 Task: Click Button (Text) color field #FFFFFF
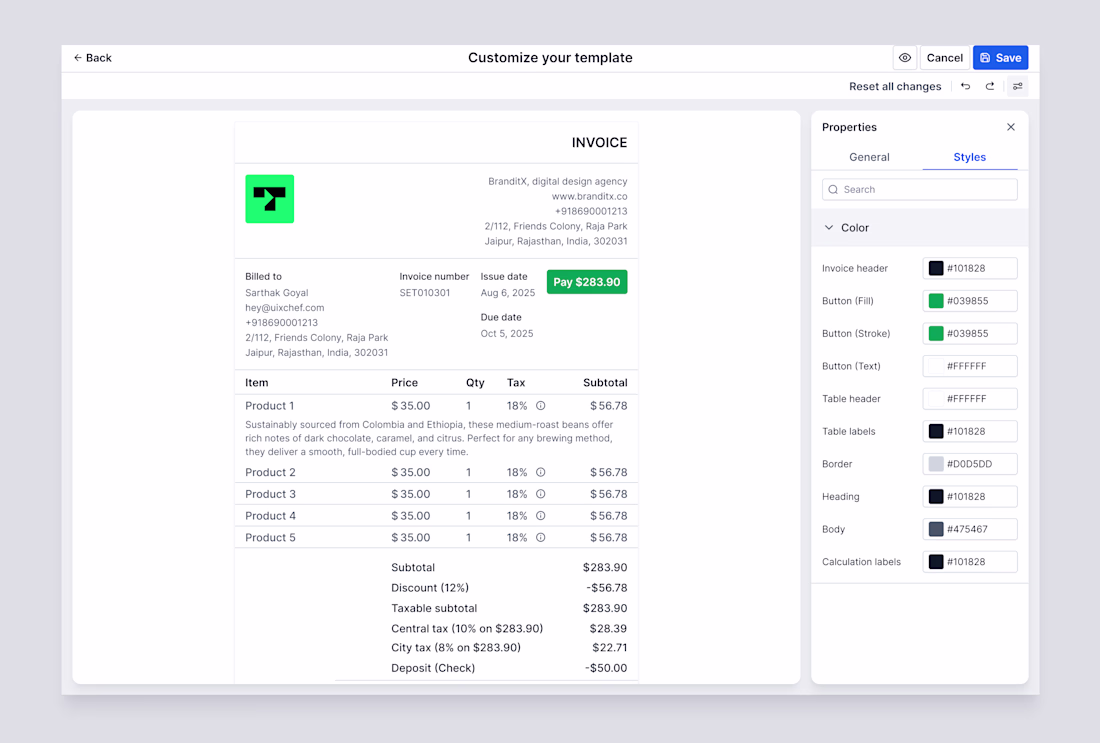[x=970, y=366]
